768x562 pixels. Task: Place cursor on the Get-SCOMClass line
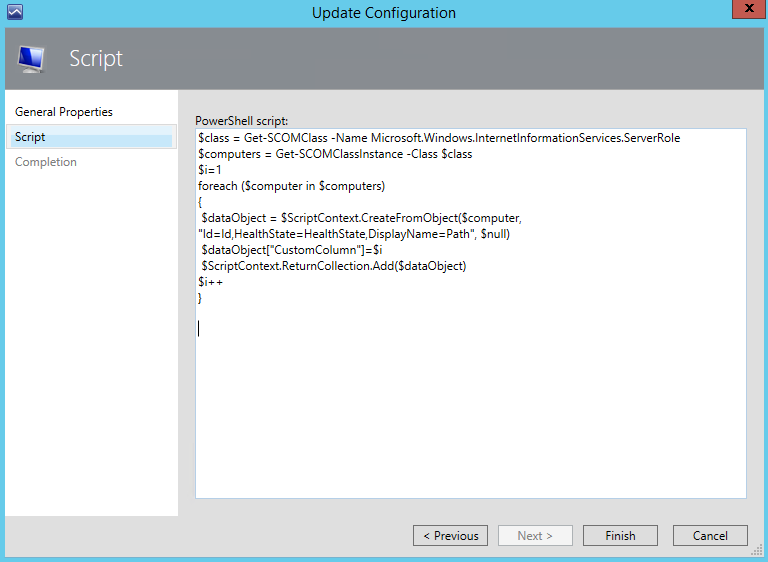pyautogui.click(x=438, y=138)
